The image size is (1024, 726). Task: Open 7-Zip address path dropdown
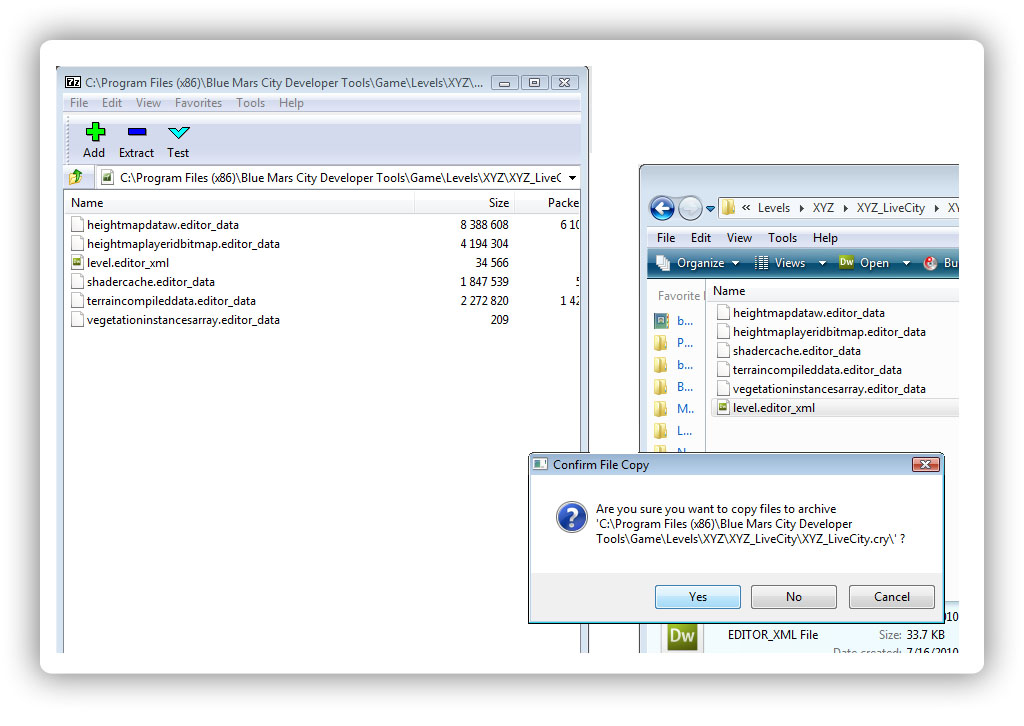(572, 178)
